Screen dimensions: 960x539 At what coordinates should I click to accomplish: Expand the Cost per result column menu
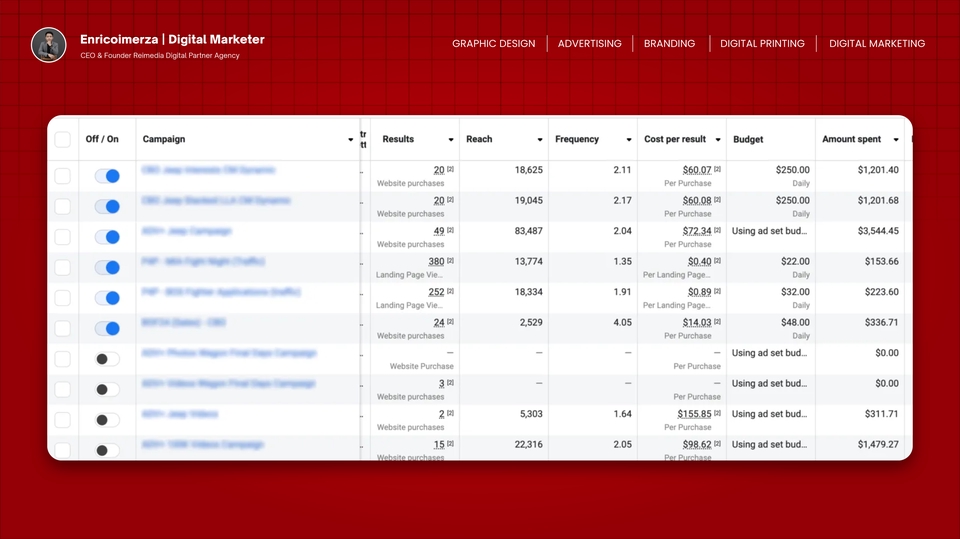tap(718, 140)
